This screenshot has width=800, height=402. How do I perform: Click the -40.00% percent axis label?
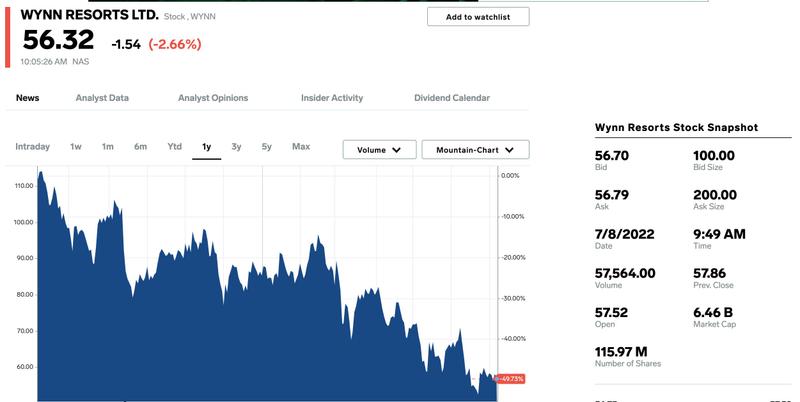513,339
